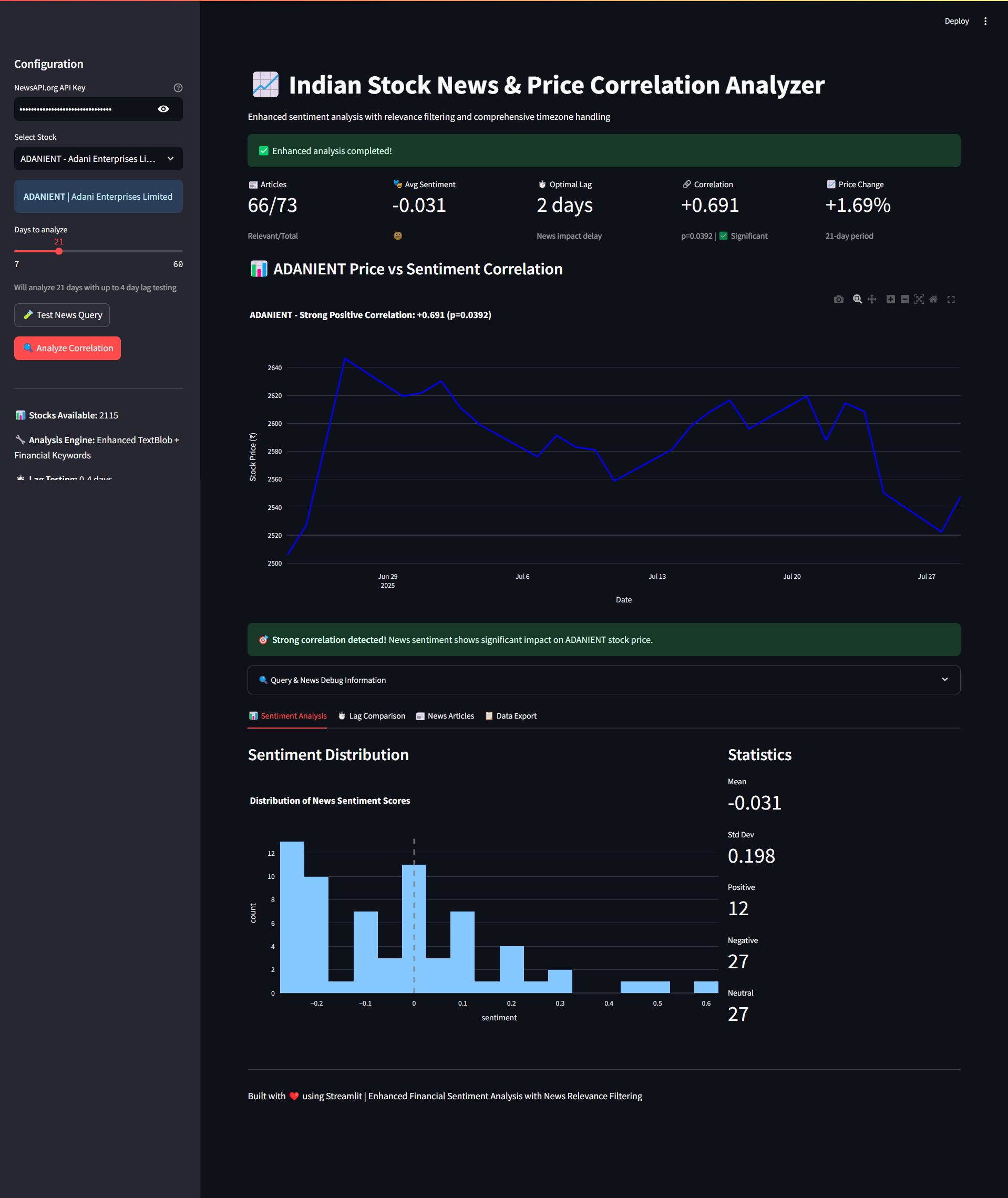Autoscale the price chart axes
The width and height of the screenshot is (1008, 1198).
[919, 299]
